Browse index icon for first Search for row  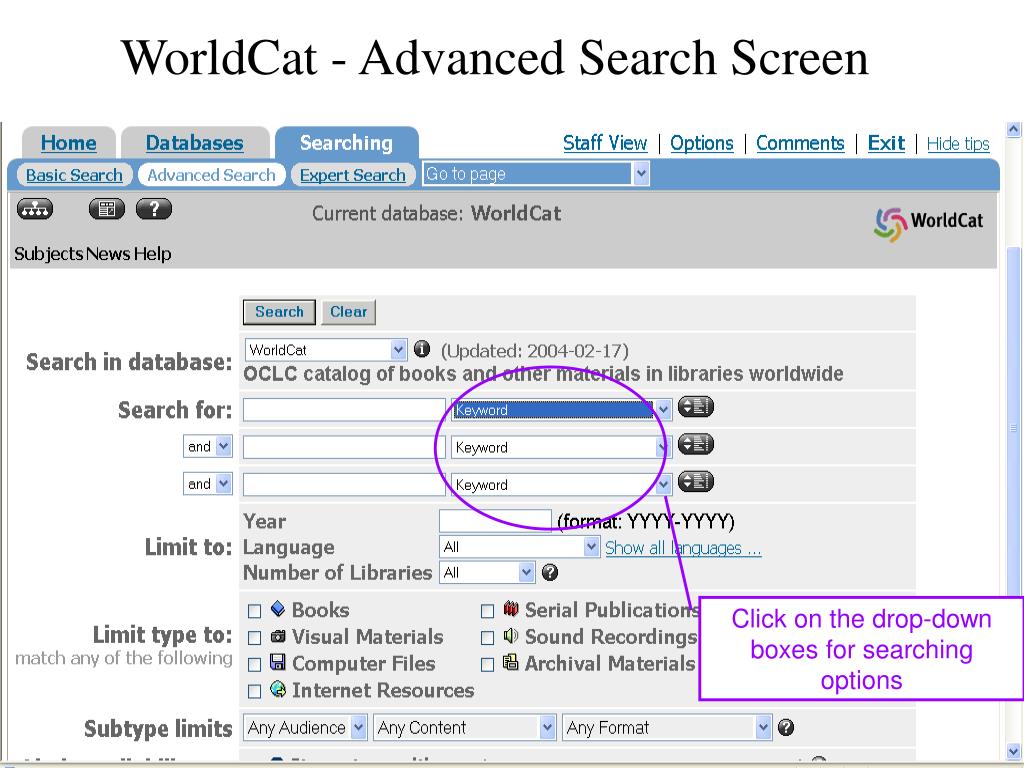pyautogui.click(x=696, y=407)
